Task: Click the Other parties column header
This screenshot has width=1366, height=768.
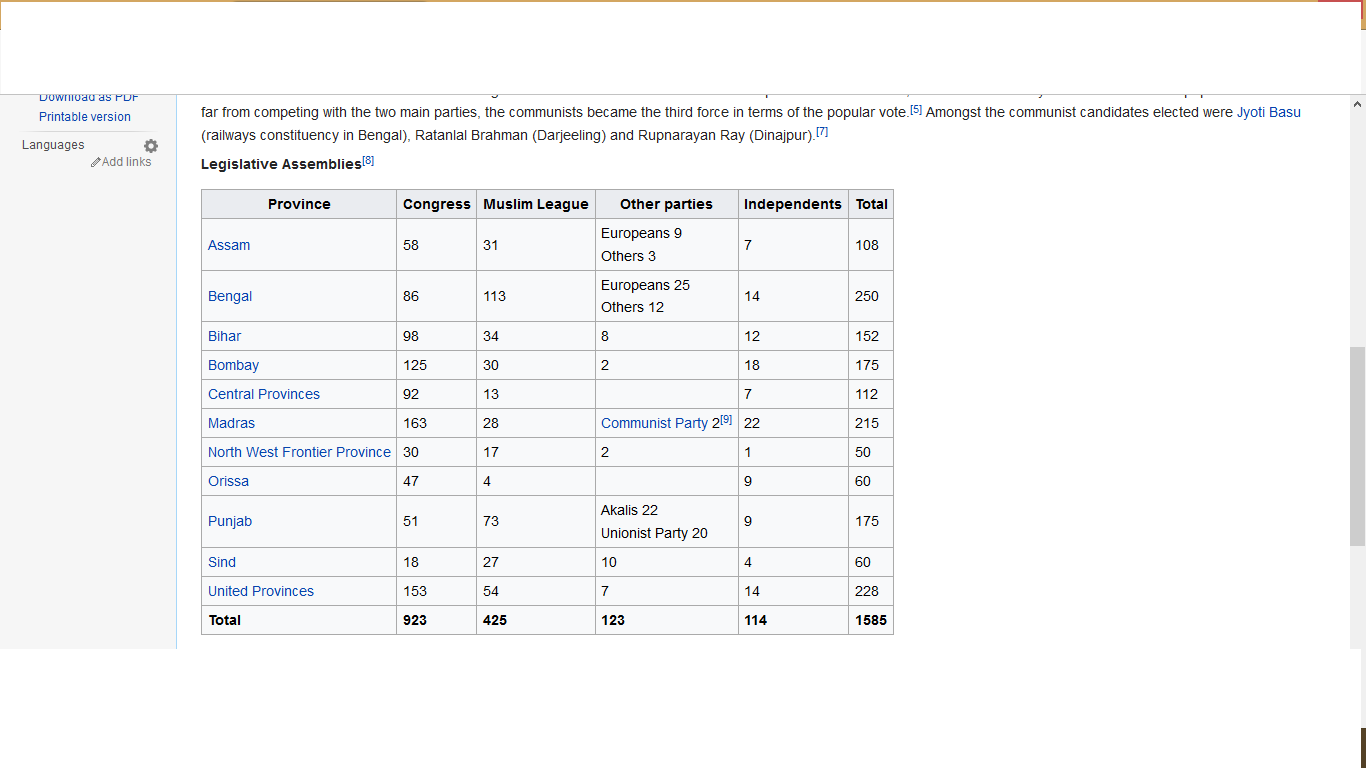Action: (x=667, y=204)
